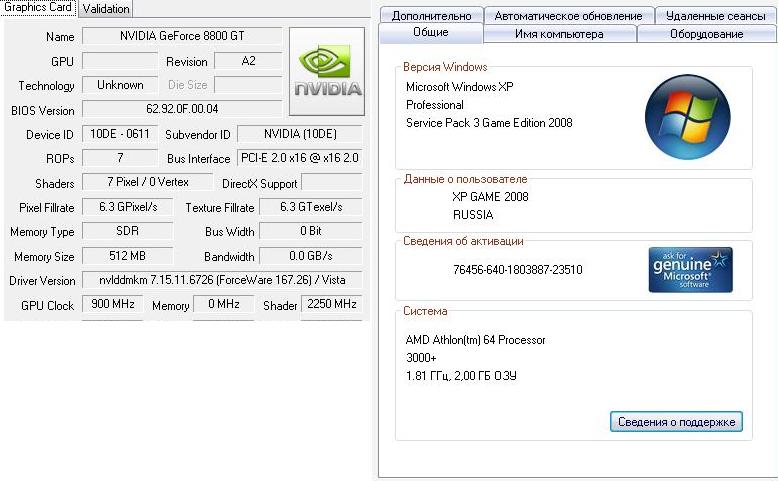Click the RUSSIA organization text
The width and height of the screenshot is (778, 481).
(473, 215)
